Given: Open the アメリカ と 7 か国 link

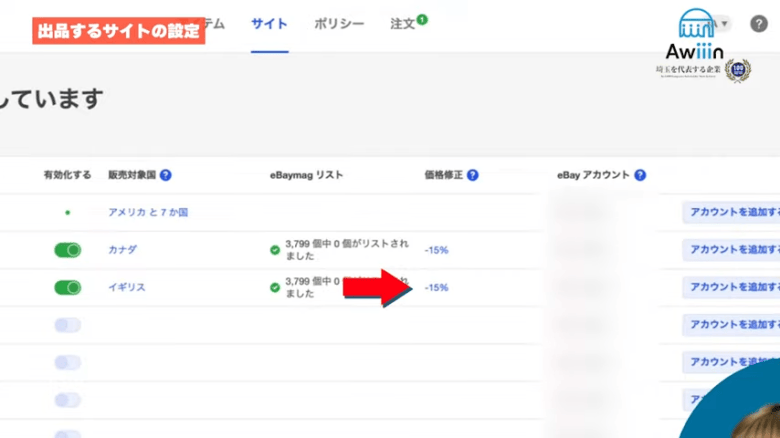Looking at the screenshot, I should click(x=148, y=213).
